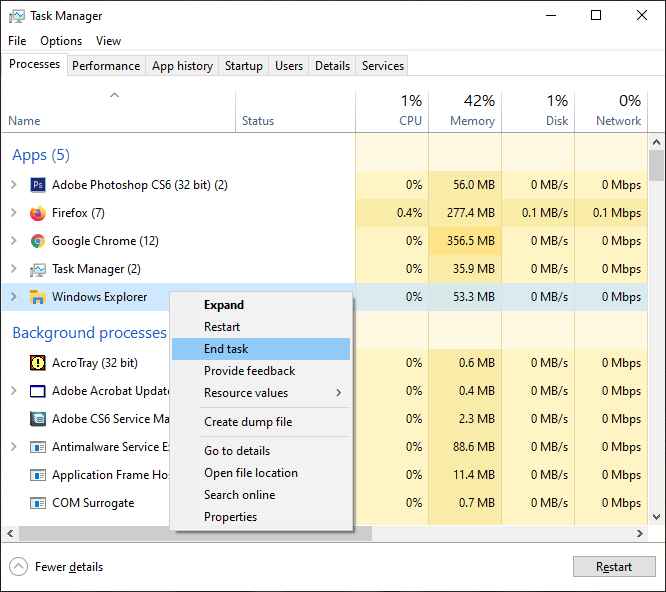This screenshot has width=666, height=592.
Task: Click the Firefox icon in Apps
Action: pos(38,213)
